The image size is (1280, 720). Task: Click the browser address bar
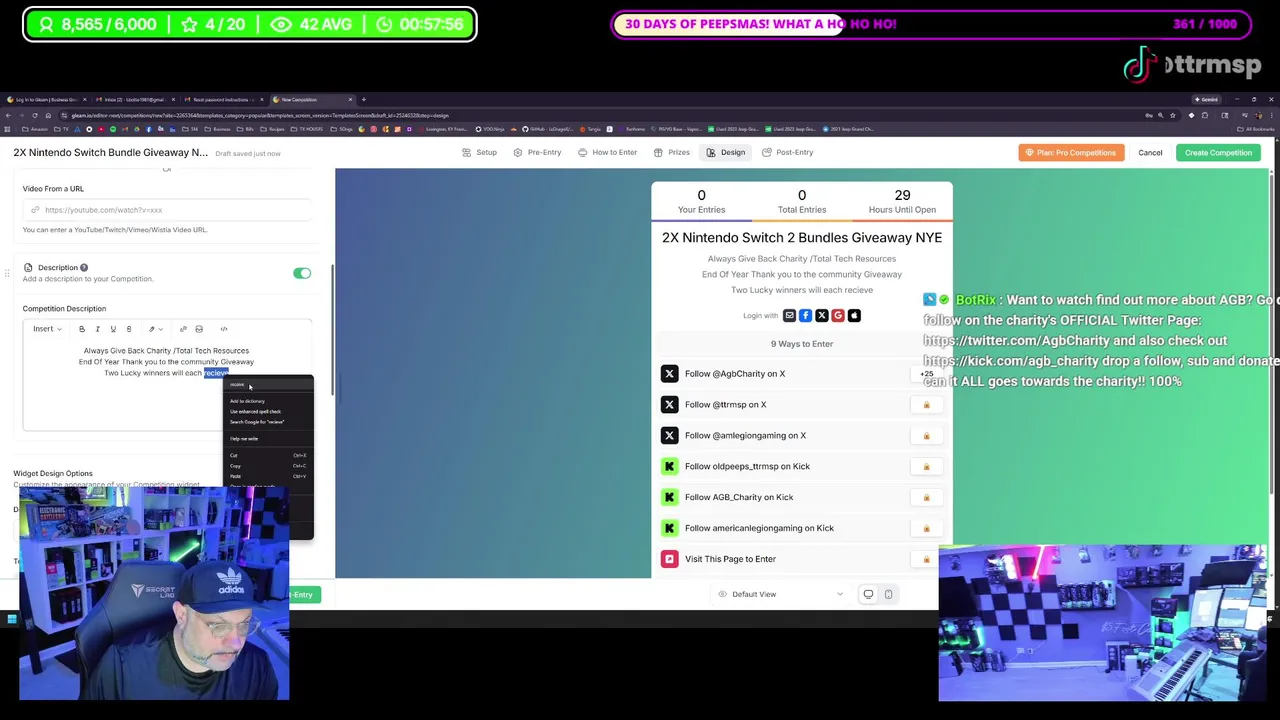click(x=600, y=115)
